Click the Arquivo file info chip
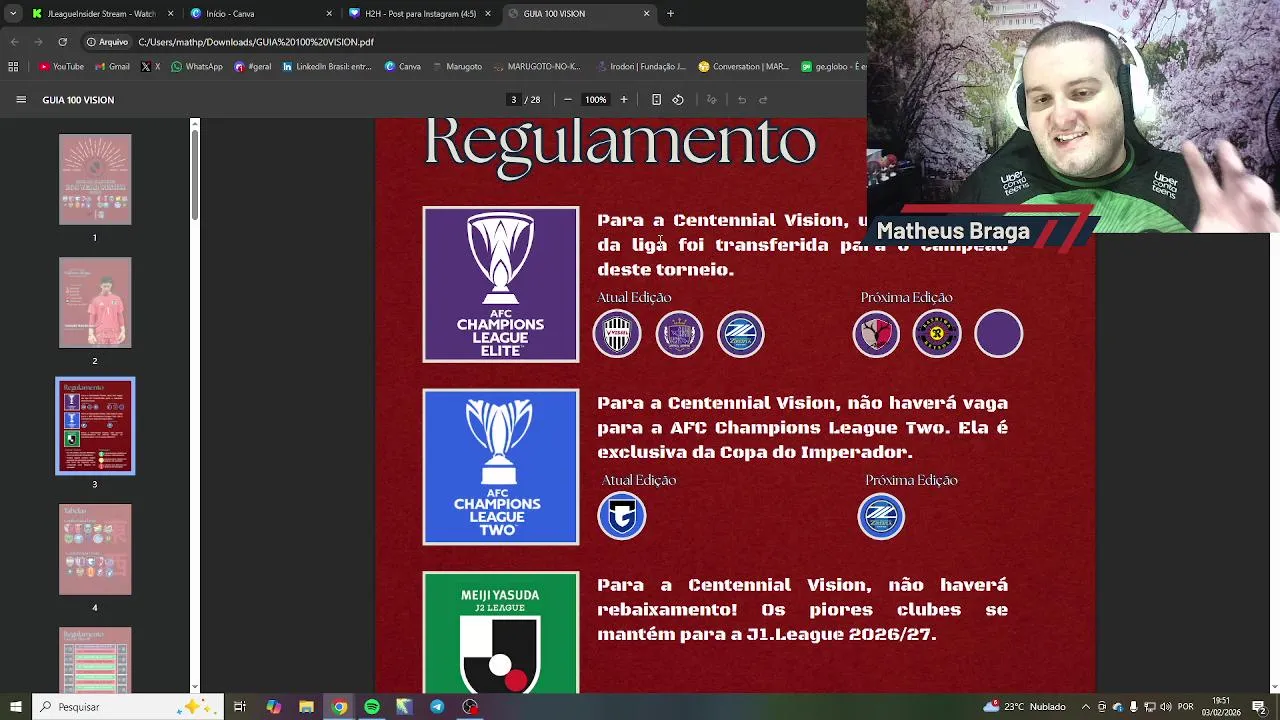This screenshot has width=1280, height=720. [107, 42]
